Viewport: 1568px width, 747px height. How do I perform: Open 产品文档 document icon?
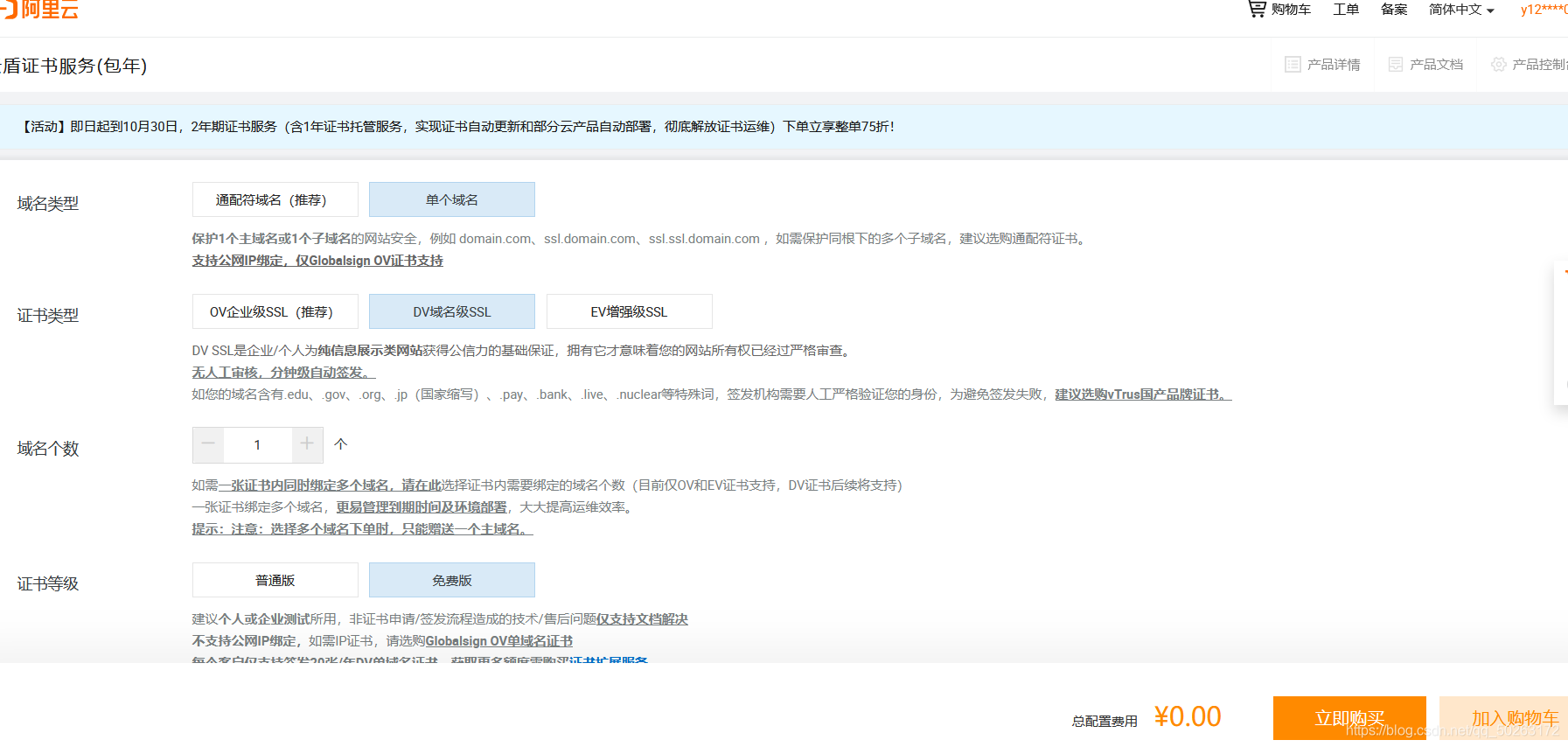pos(1396,64)
